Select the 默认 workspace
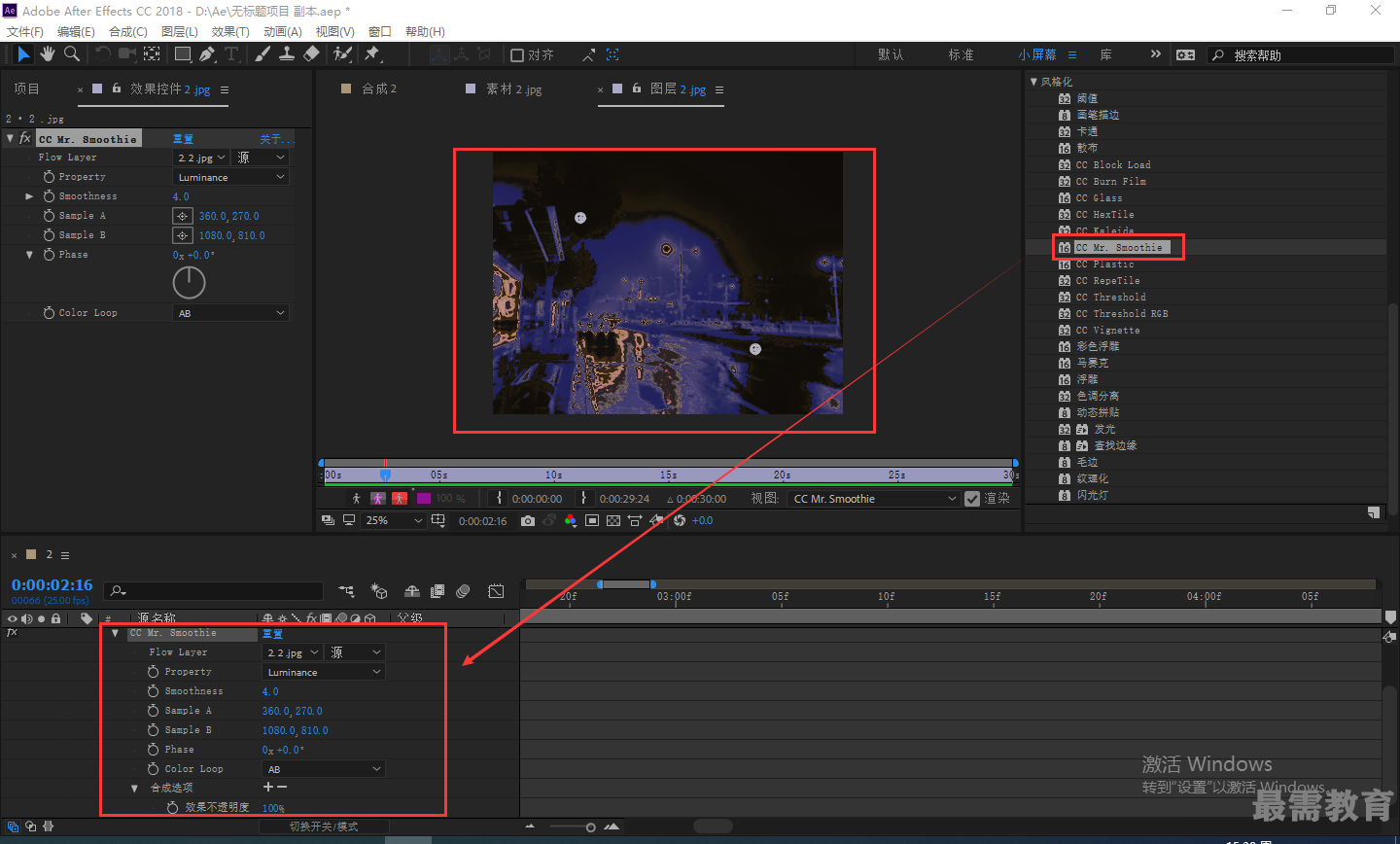Viewport: 1400px width, 844px height. (891, 55)
